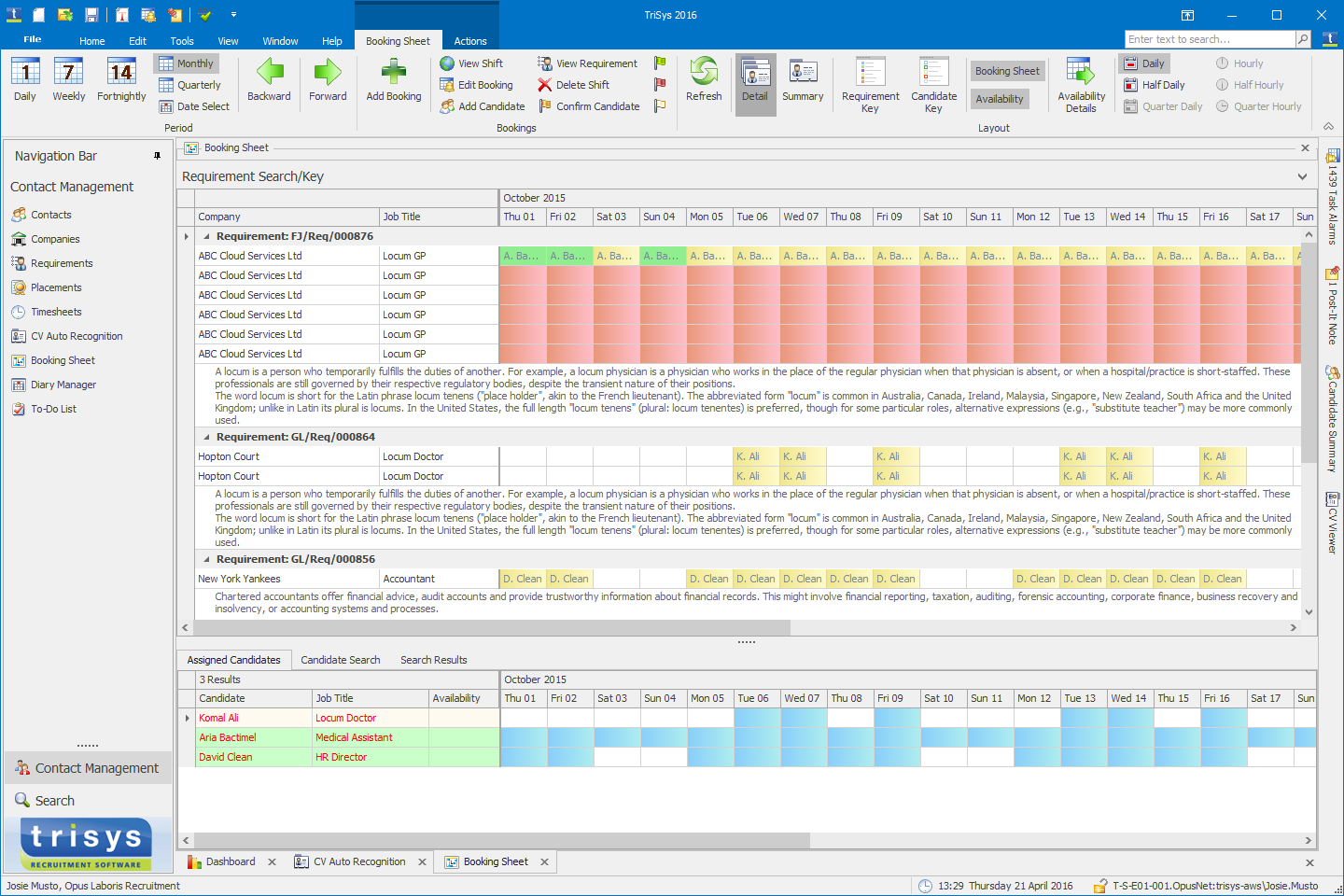This screenshot has width=1344, height=896.
Task: Toggle the Availability layout button
Action: coord(1000,99)
